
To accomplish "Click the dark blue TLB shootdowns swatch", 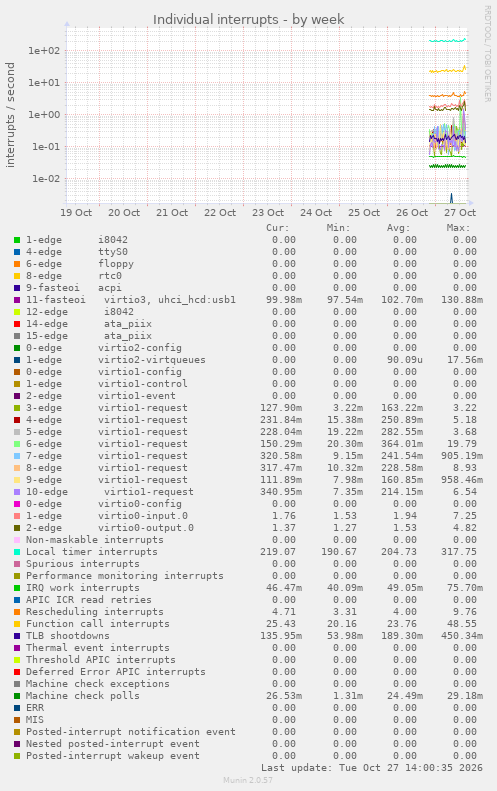I will point(17,636).
